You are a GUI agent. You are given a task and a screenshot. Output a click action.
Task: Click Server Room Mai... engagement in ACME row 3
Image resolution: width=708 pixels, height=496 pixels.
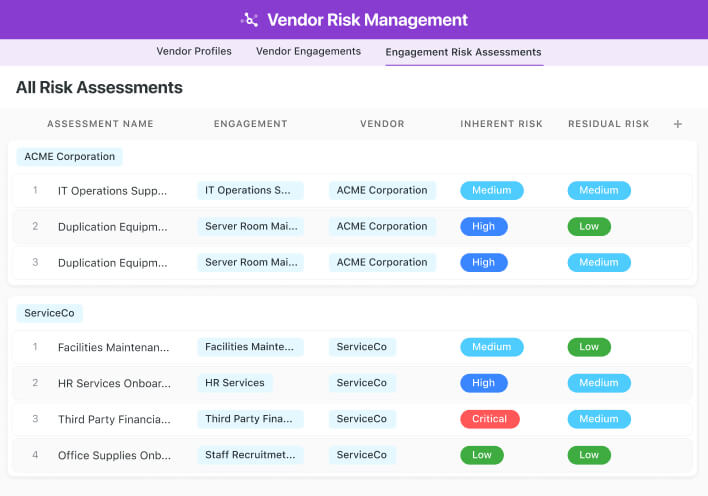click(x=251, y=263)
